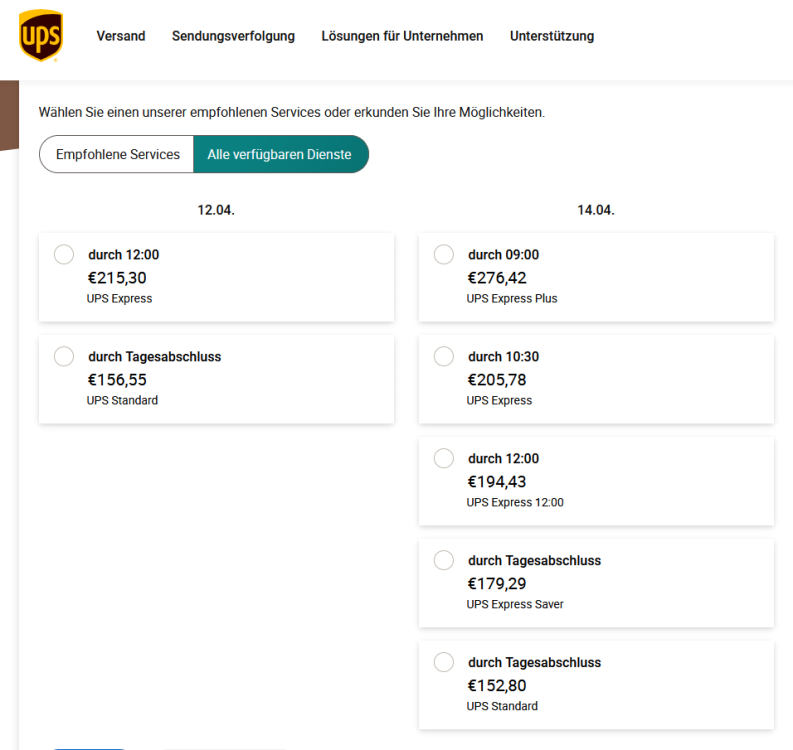This screenshot has height=750, width=793.
Task: Click the €156,55 price text
Action: pos(117,380)
